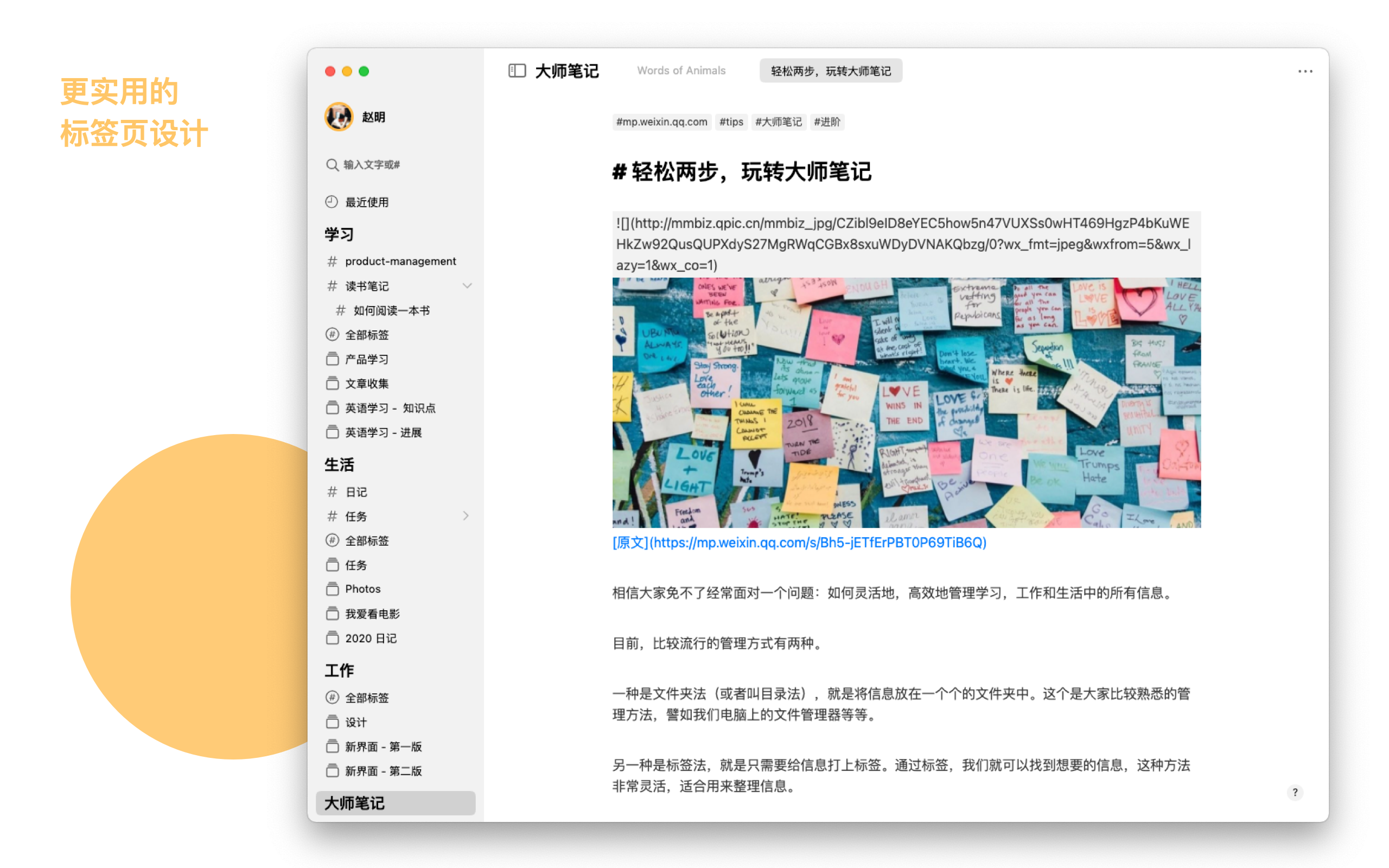Click the note title 轻松两步，玩转大师笔记 heading

pyautogui.click(x=742, y=171)
